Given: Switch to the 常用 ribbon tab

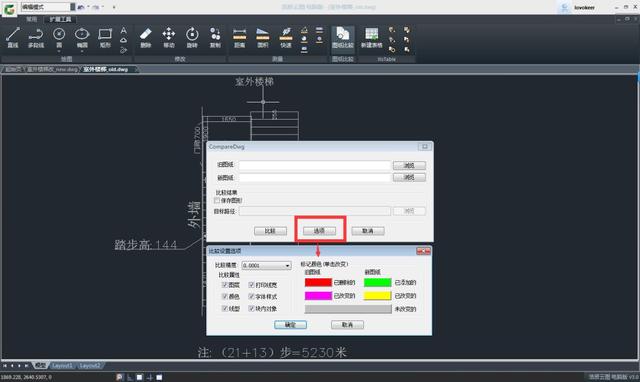Looking at the screenshot, I should coord(31,19).
